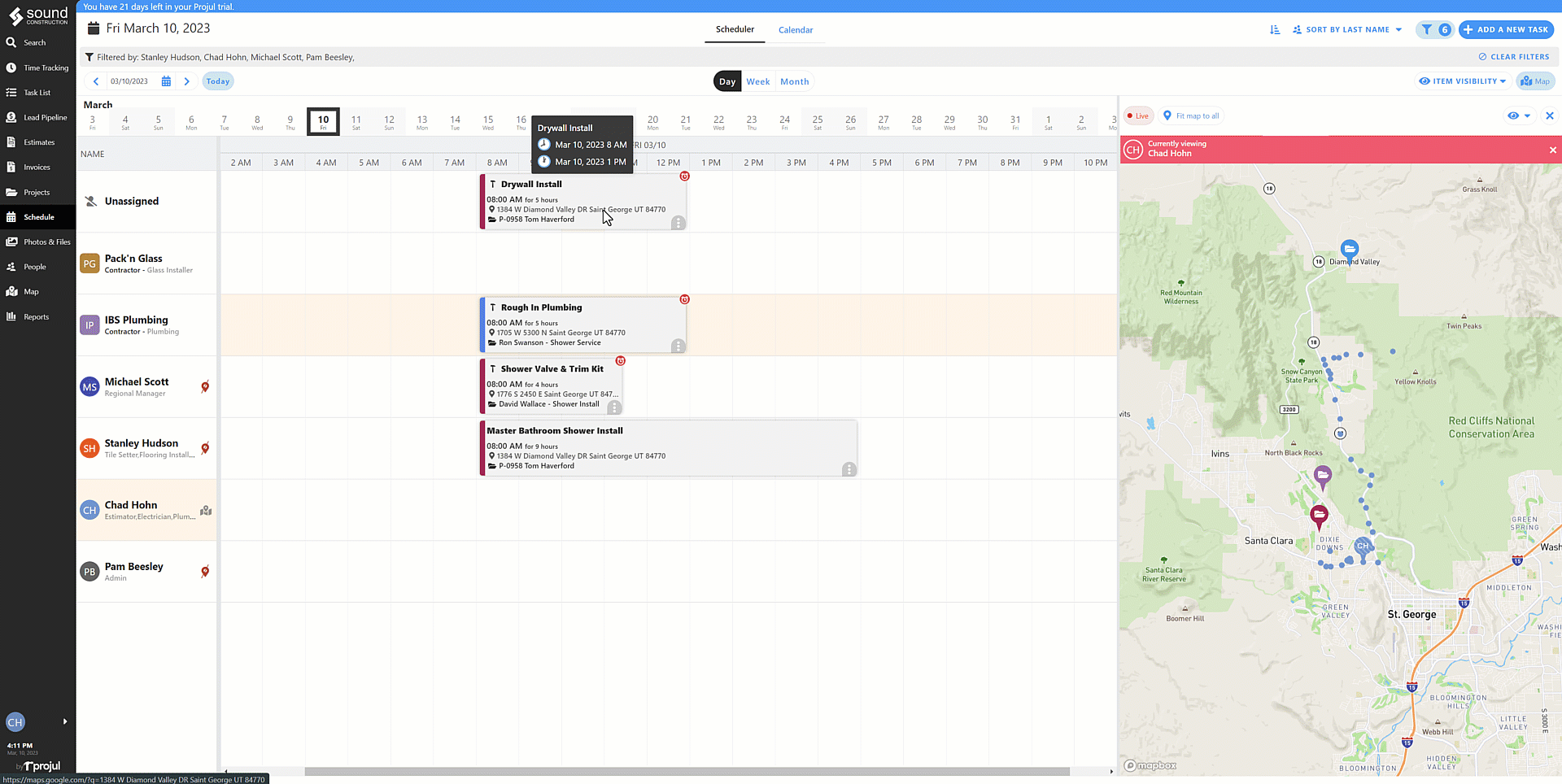Click the recurring indicator on Drywall Install task
Viewport: 1562px width, 784px height.
pos(684,176)
